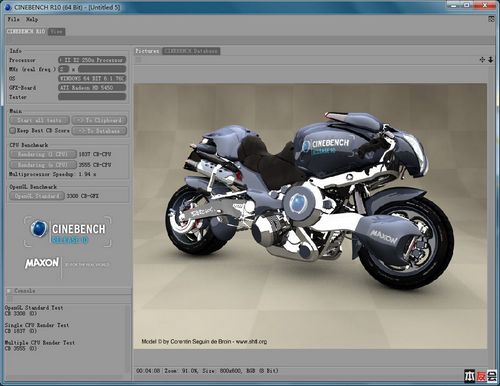Select the Pictures tab

click(147, 51)
